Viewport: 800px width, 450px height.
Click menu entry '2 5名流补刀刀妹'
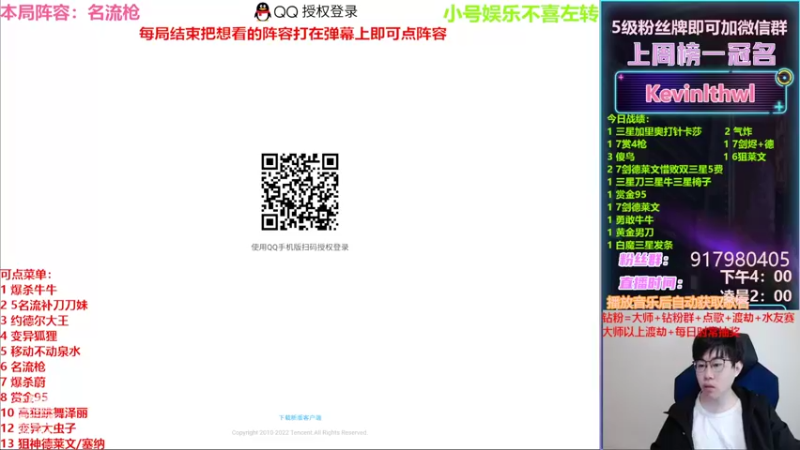[44, 305]
